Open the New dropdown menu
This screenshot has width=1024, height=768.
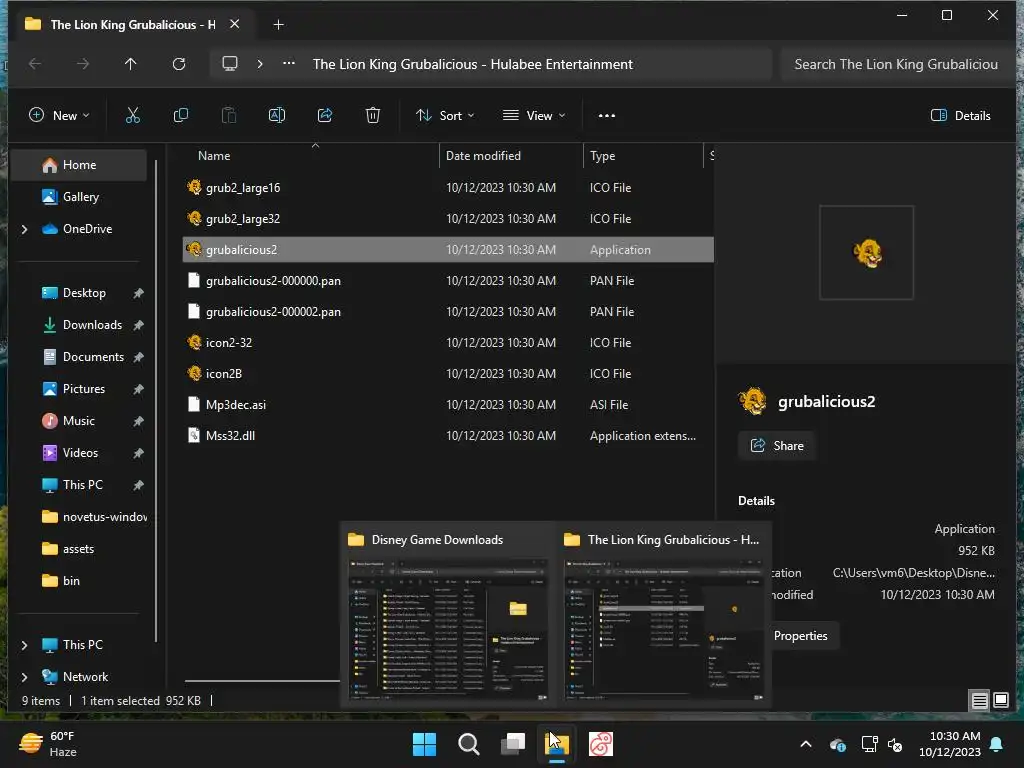coord(59,116)
